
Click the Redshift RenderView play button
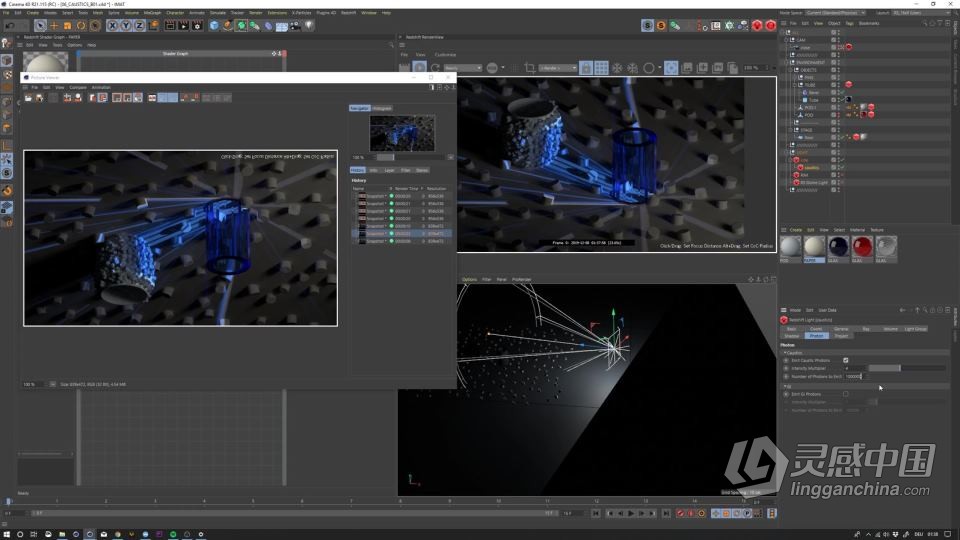tap(419, 68)
